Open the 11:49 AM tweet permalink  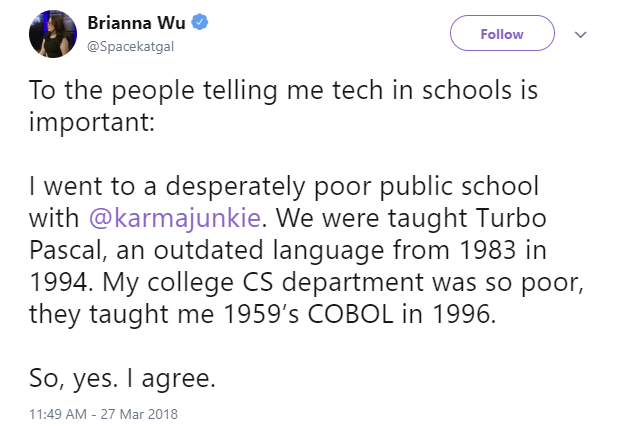tap(57, 414)
